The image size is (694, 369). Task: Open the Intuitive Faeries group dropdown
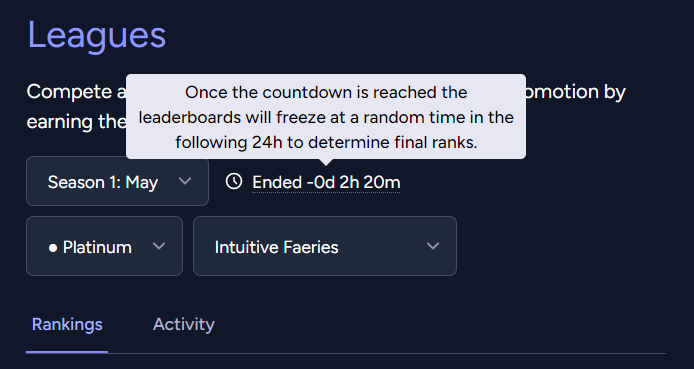coord(325,246)
